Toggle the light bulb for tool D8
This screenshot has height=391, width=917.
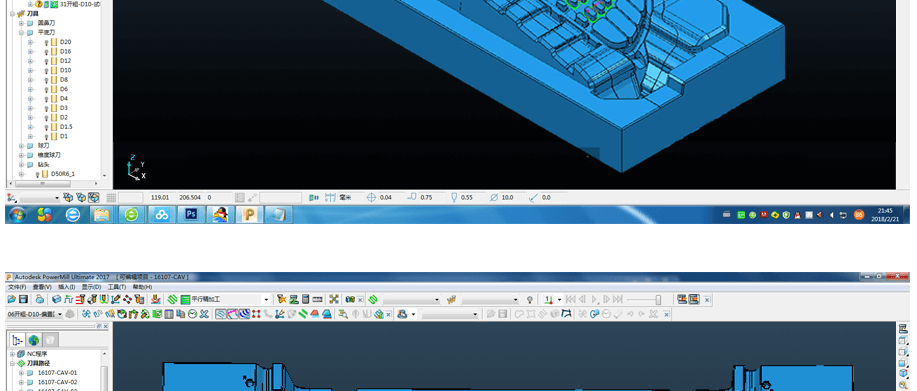coord(46,79)
